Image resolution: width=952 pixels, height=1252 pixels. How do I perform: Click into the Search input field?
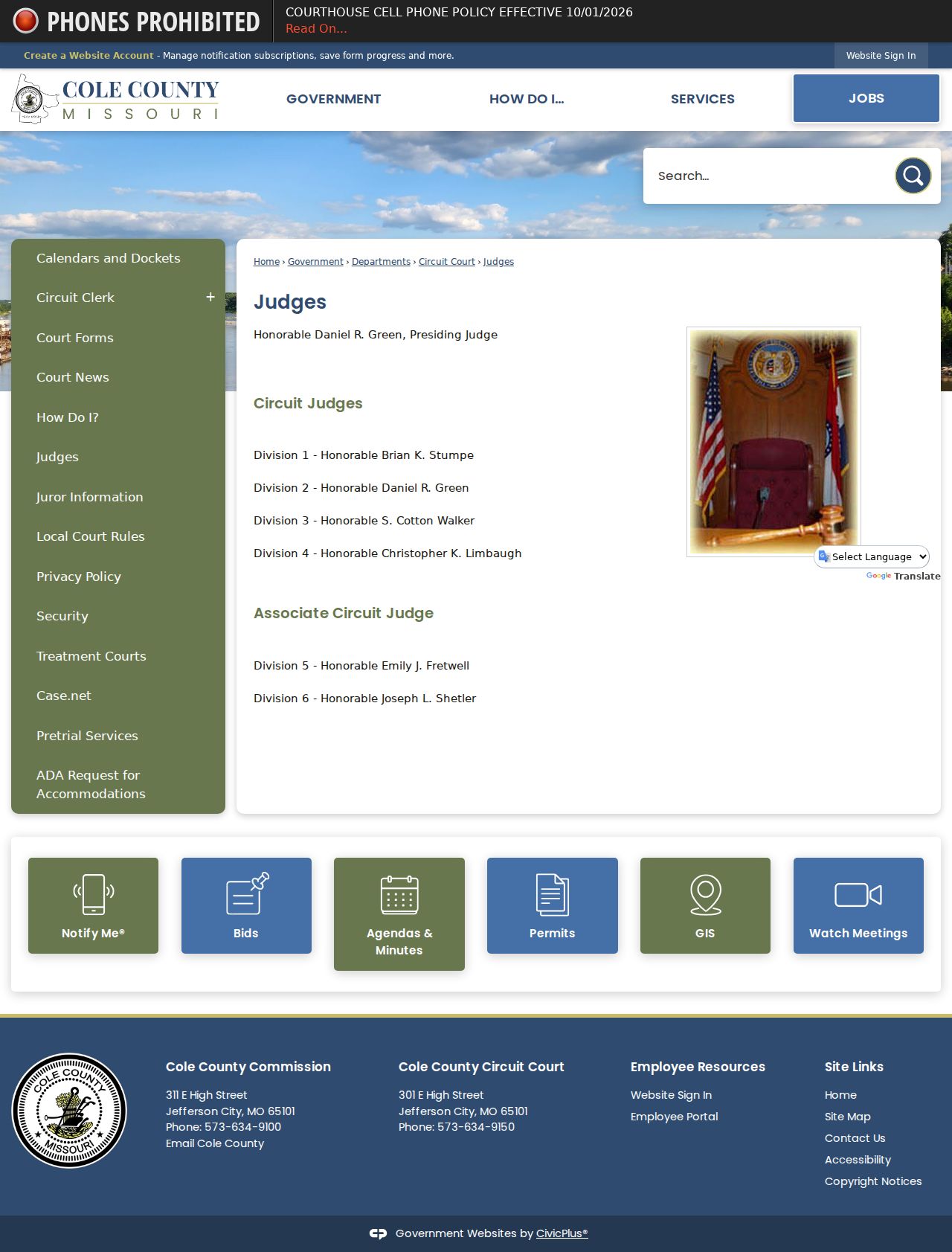coord(770,176)
